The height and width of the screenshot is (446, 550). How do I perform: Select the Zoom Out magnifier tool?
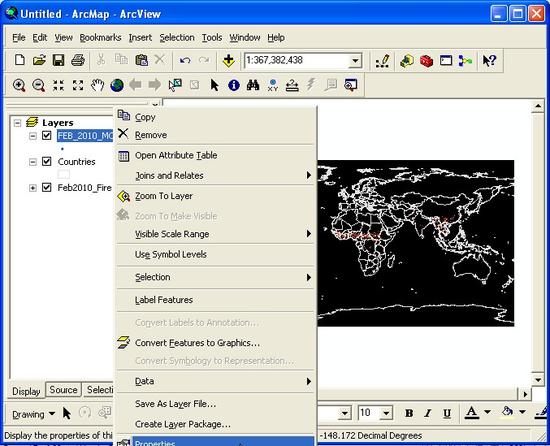[x=39, y=85]
